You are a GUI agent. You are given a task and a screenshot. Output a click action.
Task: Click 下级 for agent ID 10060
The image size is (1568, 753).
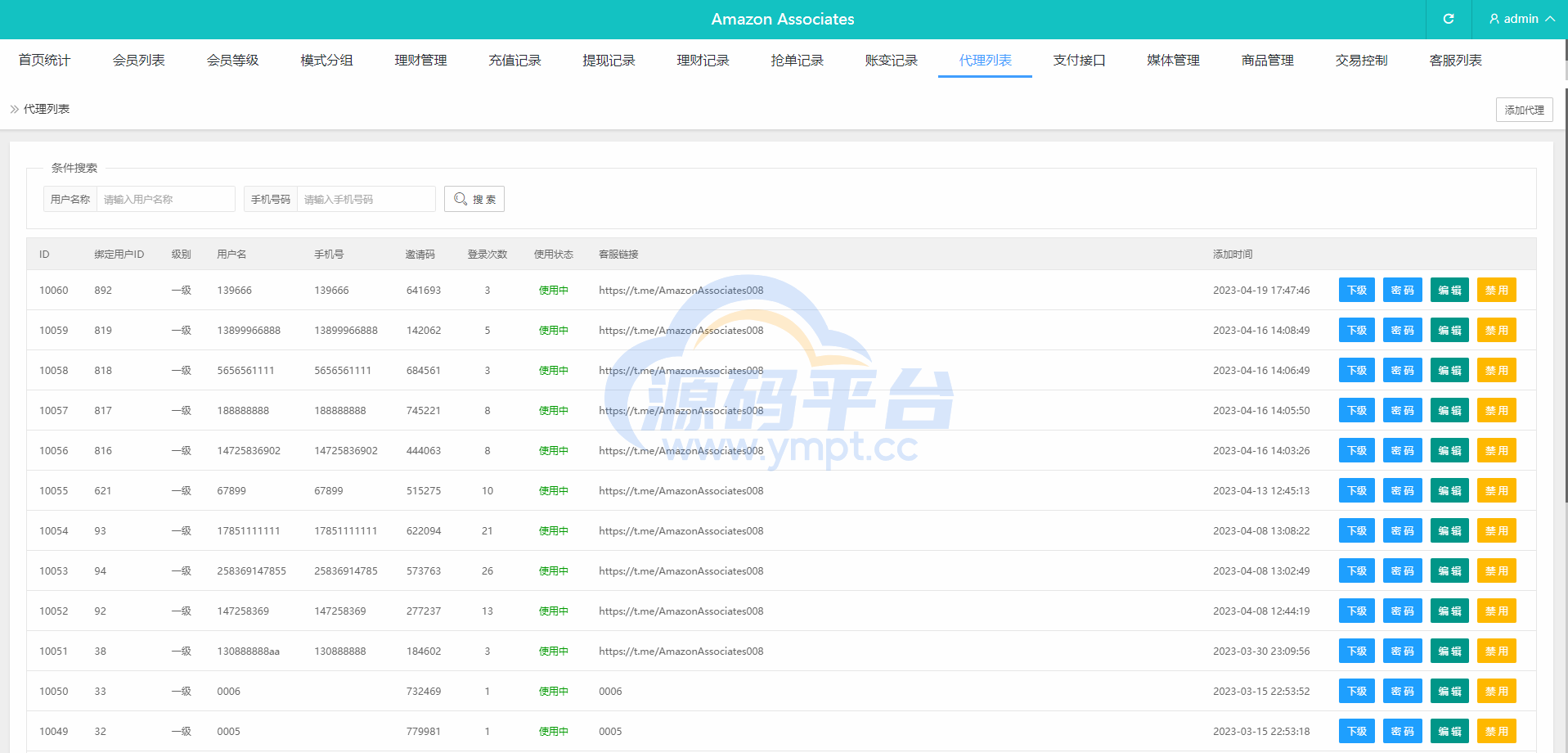tap(1356, 291)
